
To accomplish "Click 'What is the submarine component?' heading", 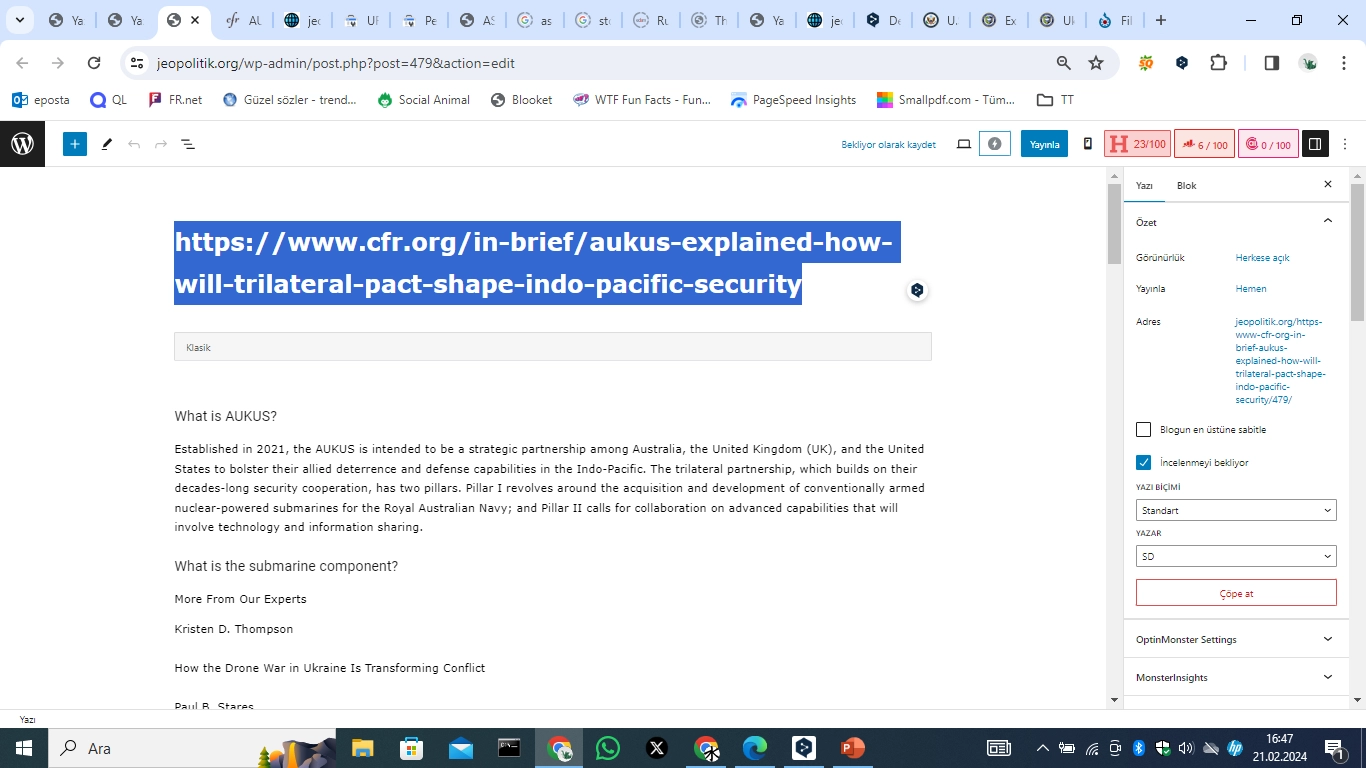I will (286, 566).
